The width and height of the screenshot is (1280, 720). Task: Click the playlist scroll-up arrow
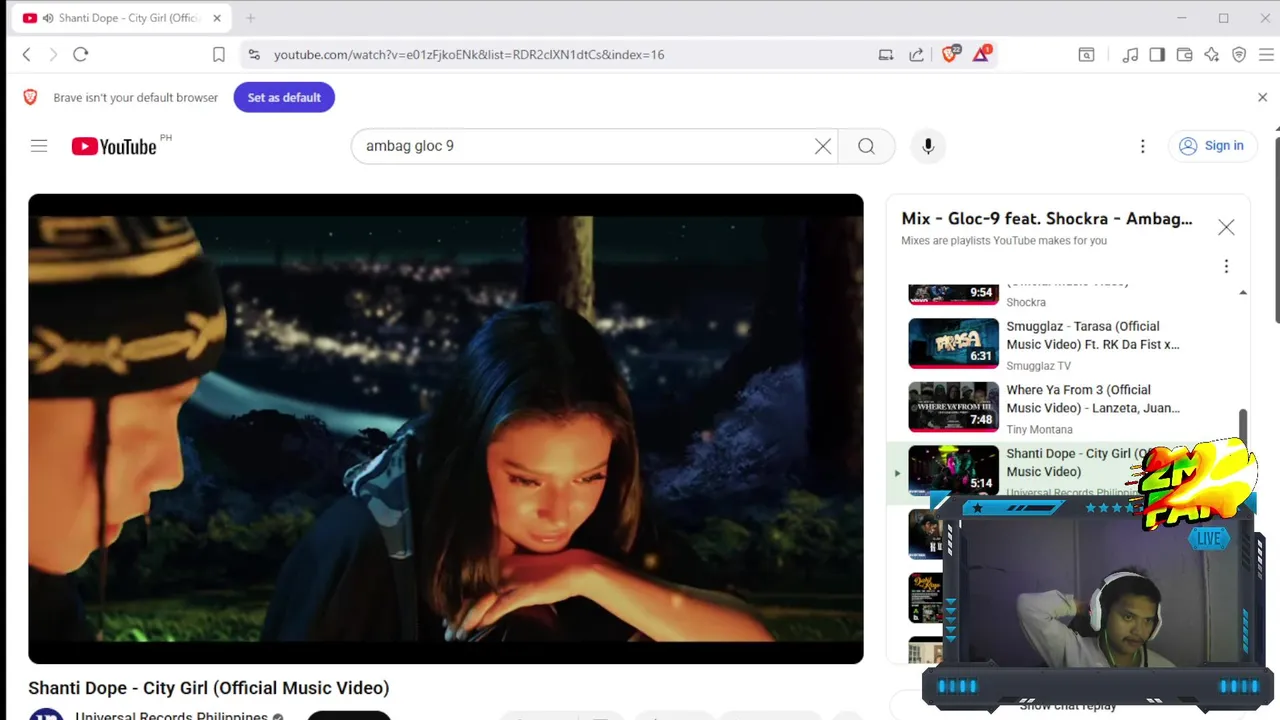(1243, 293)
